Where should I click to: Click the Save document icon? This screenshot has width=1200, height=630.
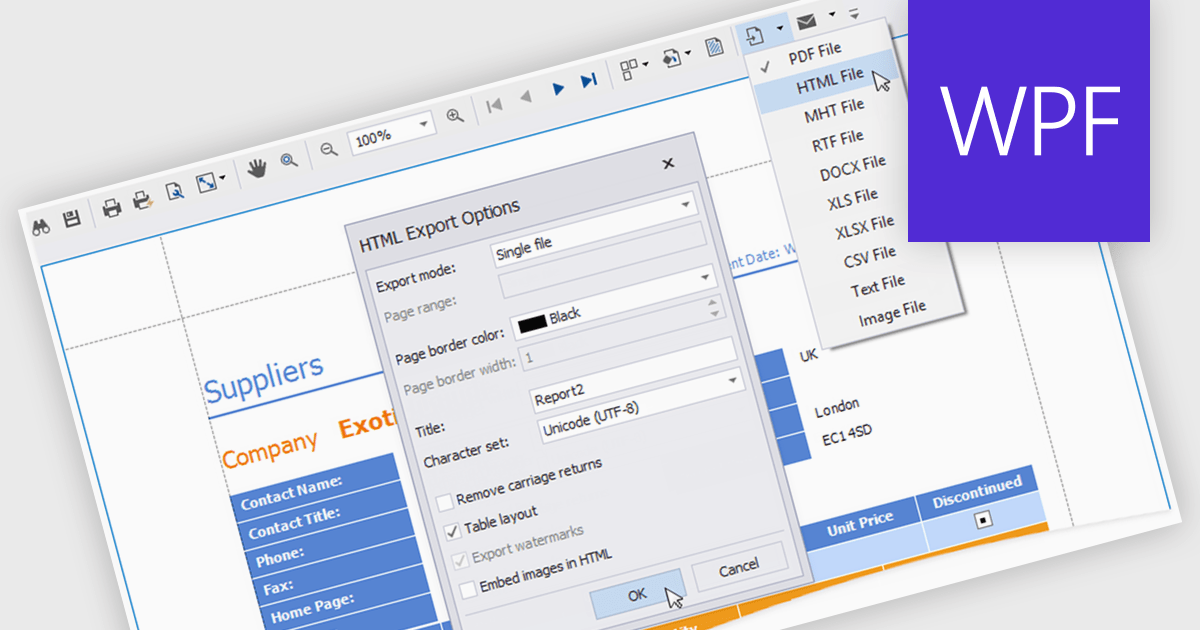coord(71,216)
